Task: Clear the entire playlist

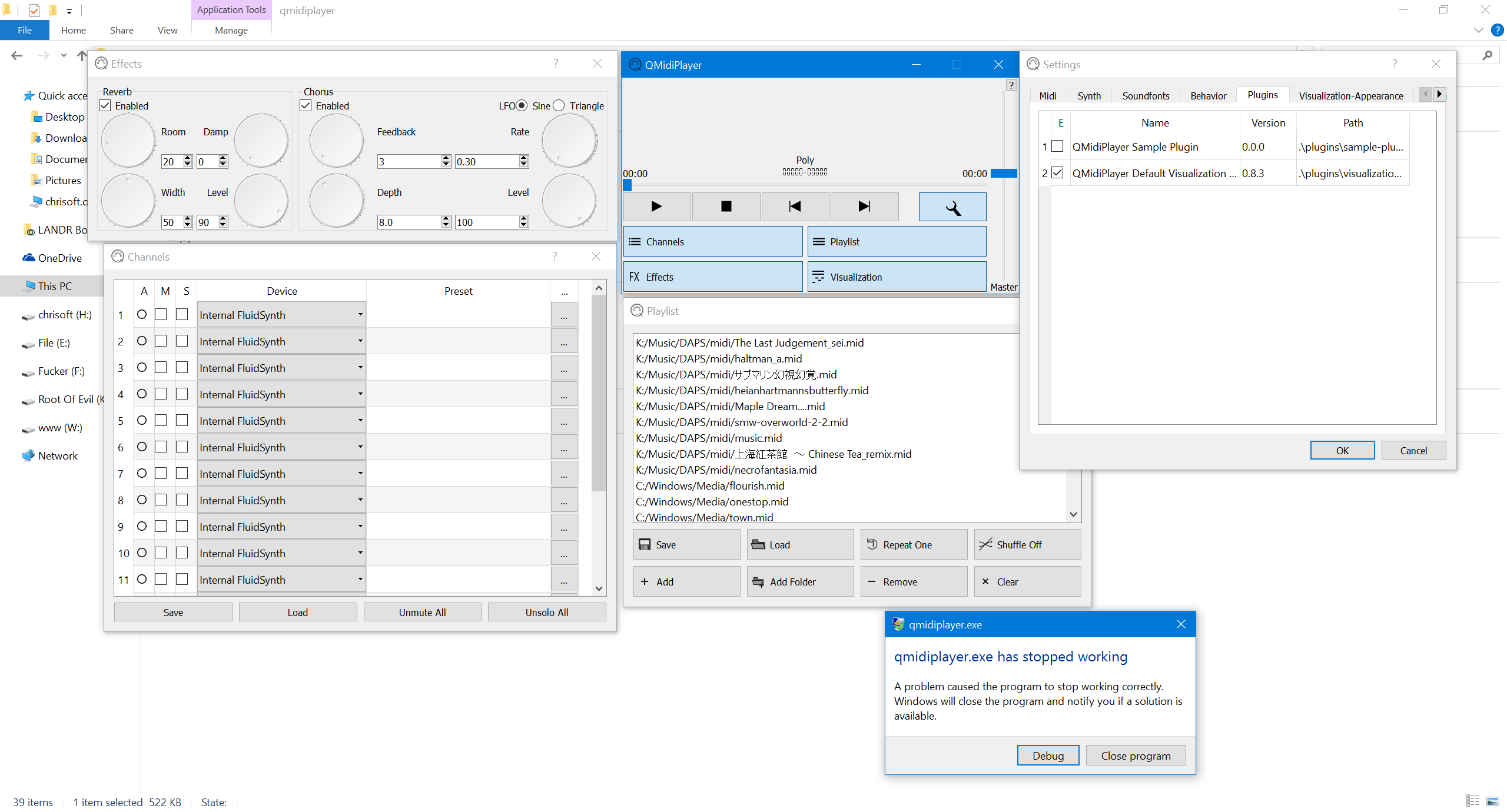Action: 1027,582
